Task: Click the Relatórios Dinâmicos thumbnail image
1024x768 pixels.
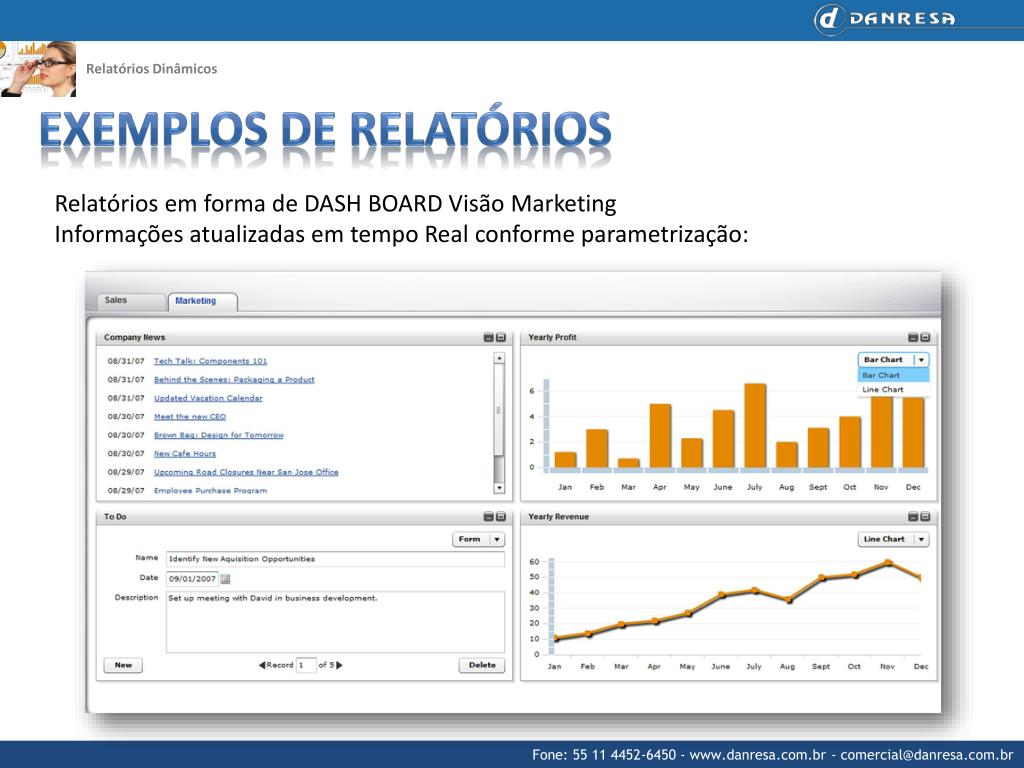Action: click(38, 69)
